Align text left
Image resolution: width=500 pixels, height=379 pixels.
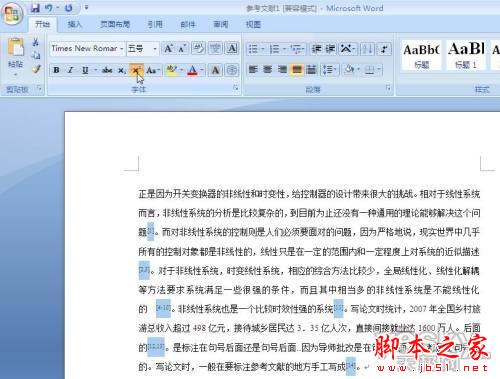tap(253, 70)
